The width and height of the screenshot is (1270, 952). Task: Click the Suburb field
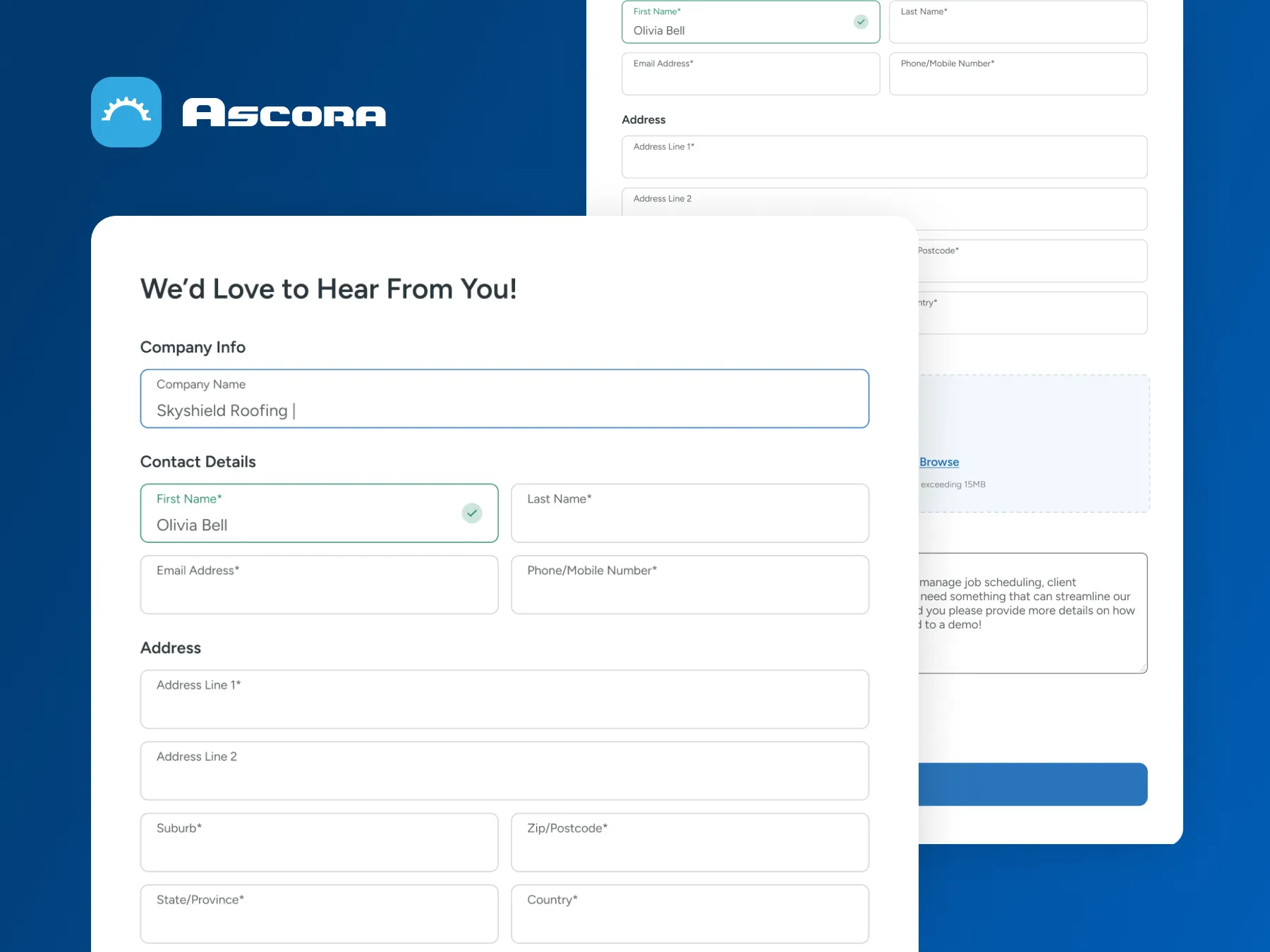coord(319,843)
